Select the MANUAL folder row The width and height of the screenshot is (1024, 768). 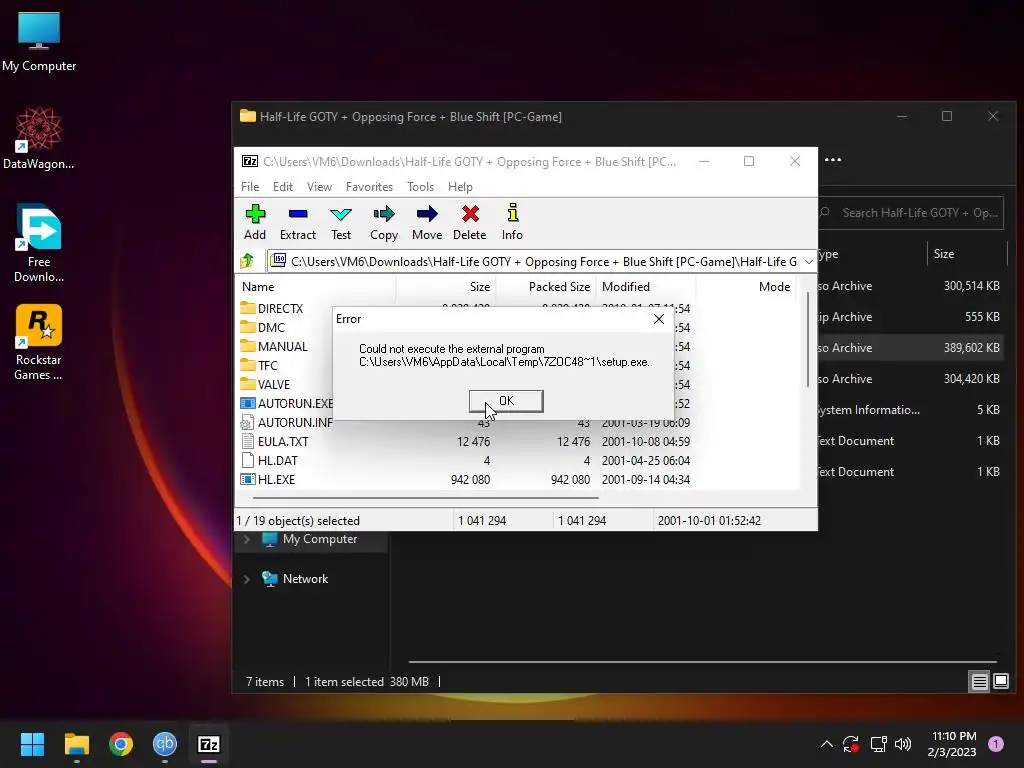point(274,346)
